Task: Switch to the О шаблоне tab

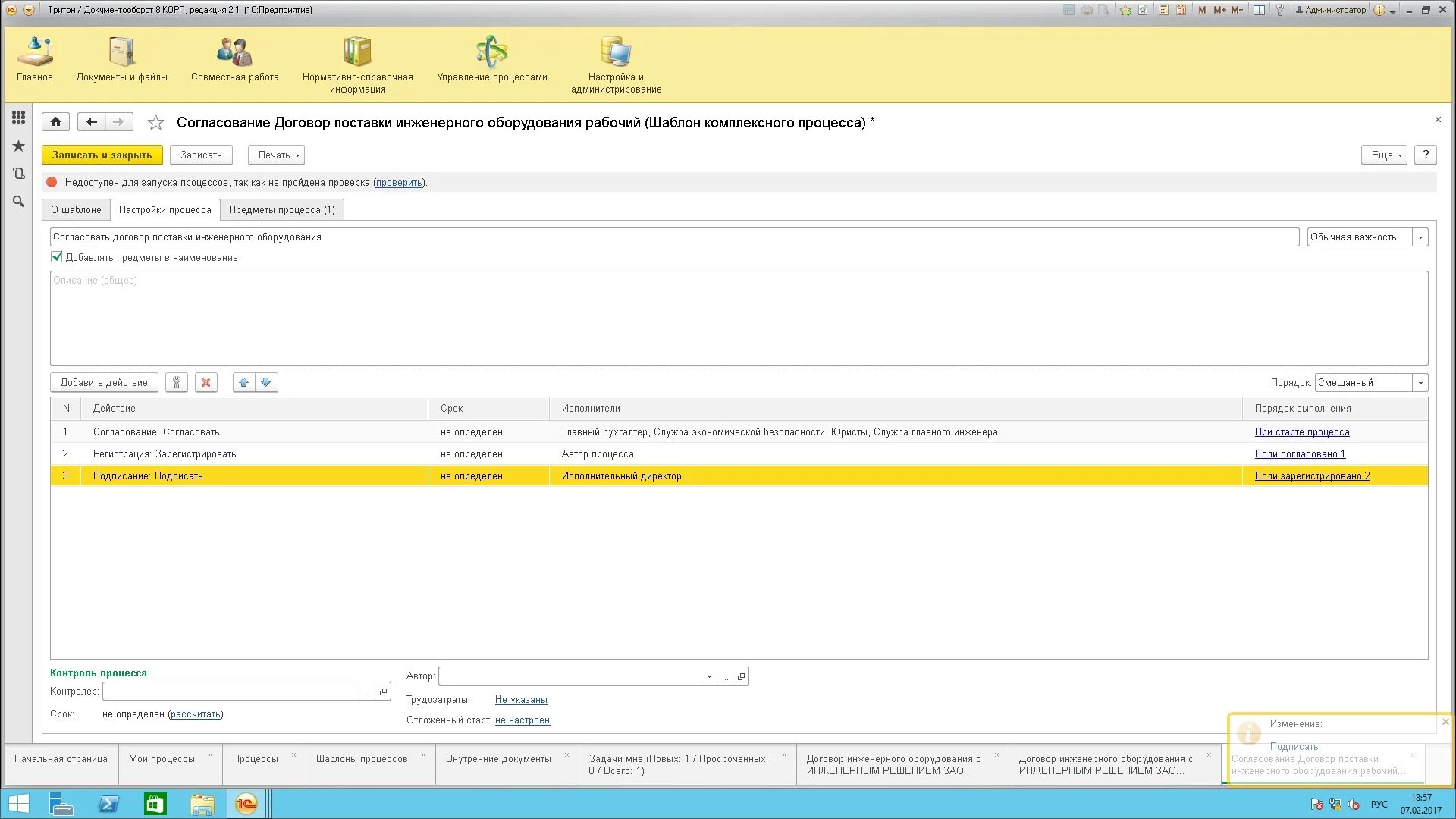Action: (76, 210)
